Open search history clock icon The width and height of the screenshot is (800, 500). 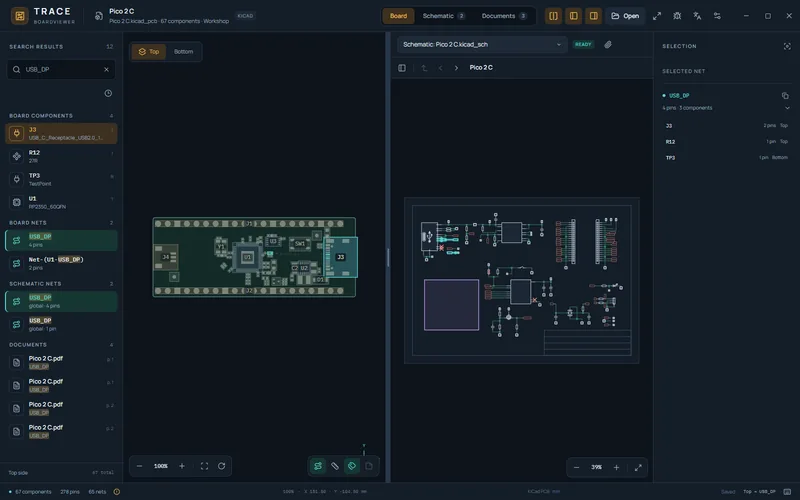point(108,93)
